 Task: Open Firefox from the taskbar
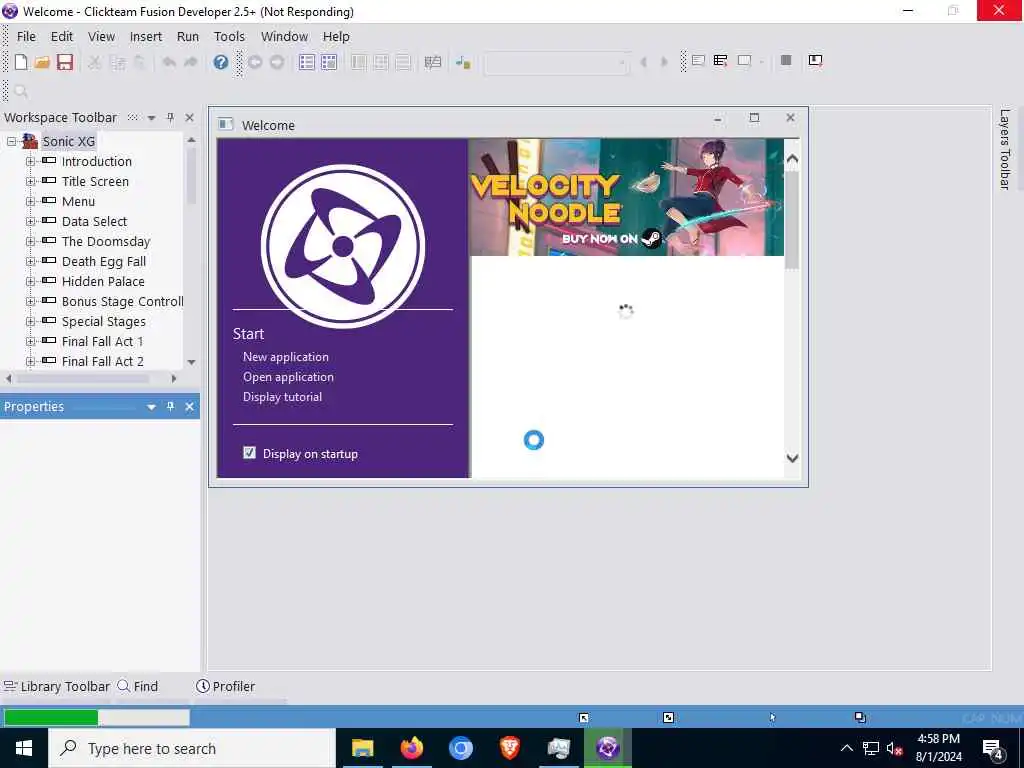[x=411, y=748]
